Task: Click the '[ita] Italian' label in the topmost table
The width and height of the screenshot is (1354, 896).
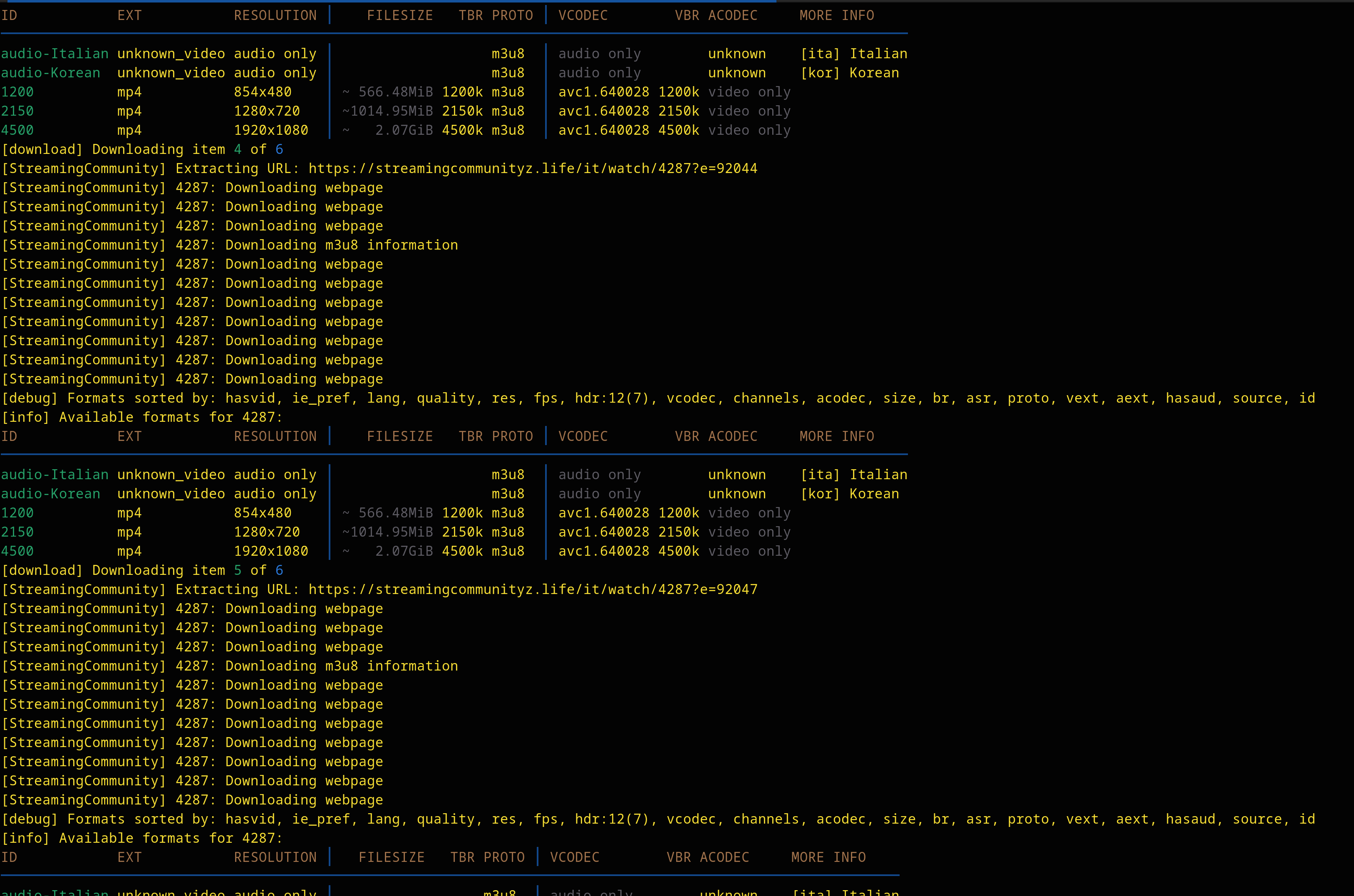Action: tap(853, 54)
